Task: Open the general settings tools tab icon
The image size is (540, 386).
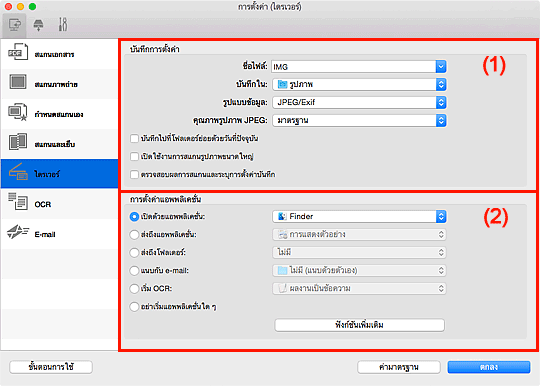Action: pos(63,24)
